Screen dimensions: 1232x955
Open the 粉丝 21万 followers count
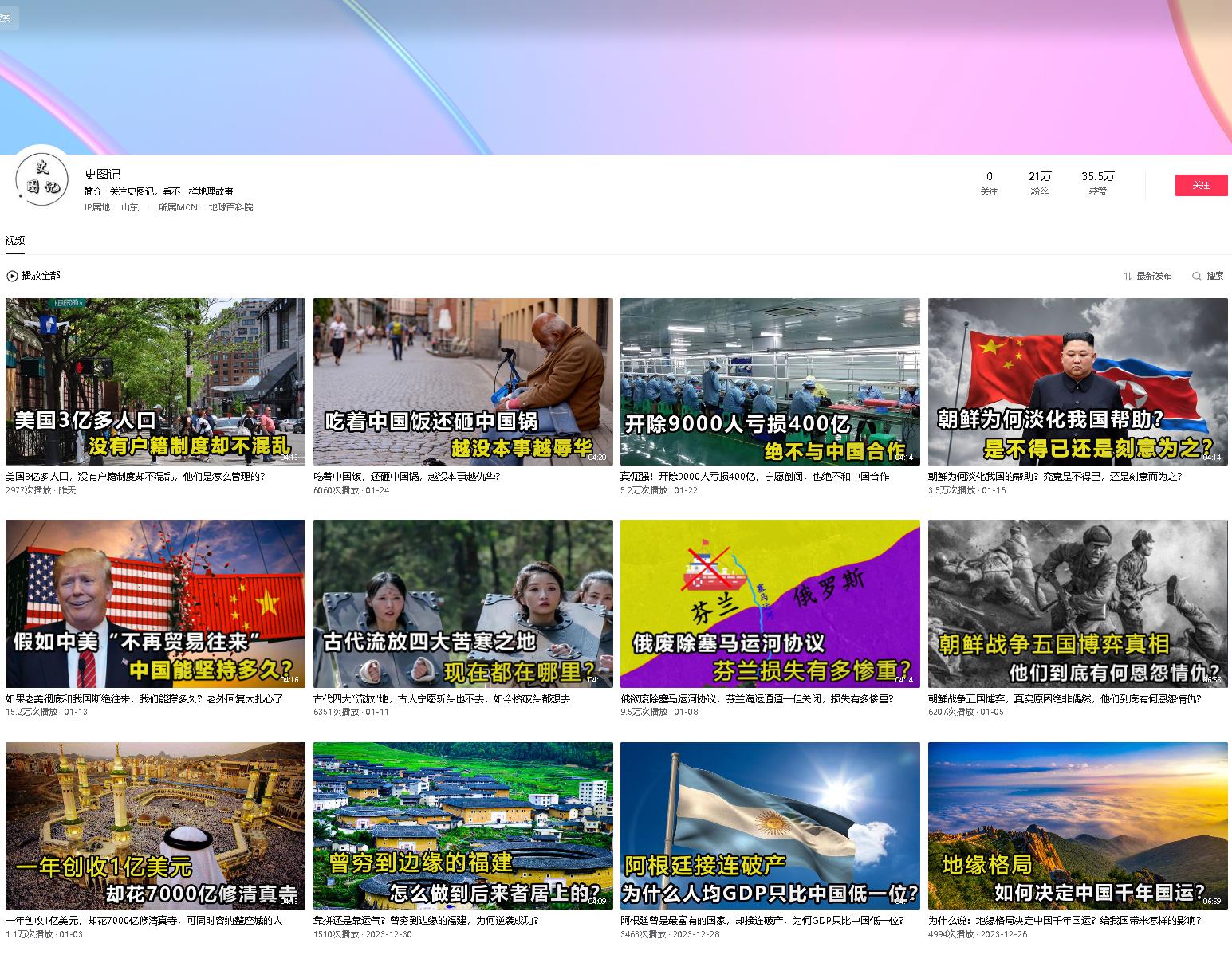[1039, 183]
